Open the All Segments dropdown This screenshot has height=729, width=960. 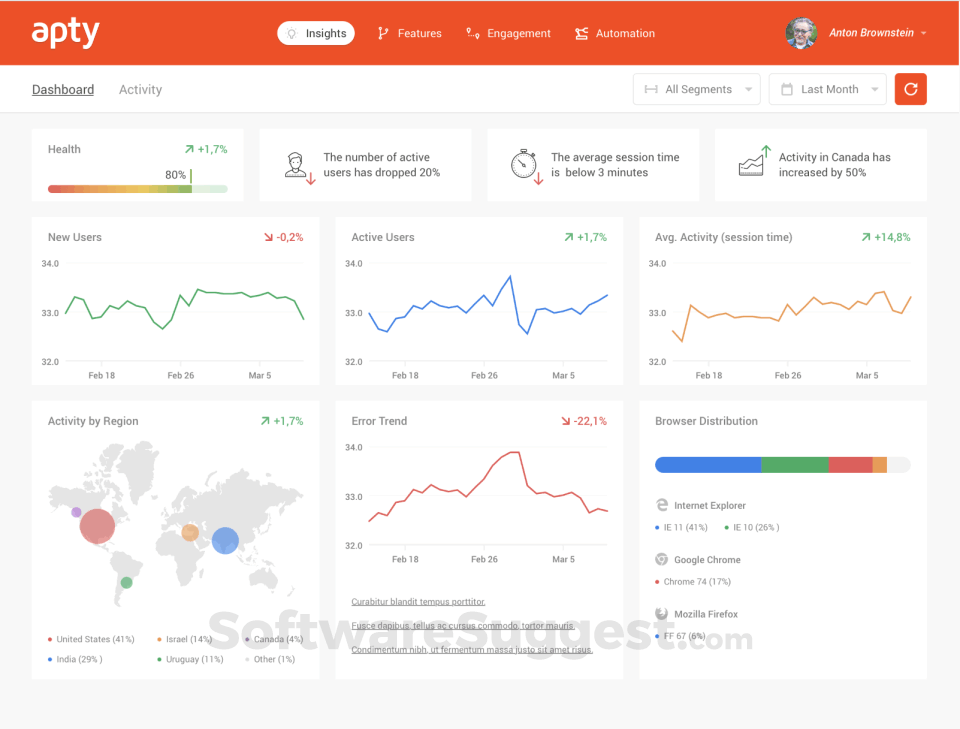click(x=696, y=89)
